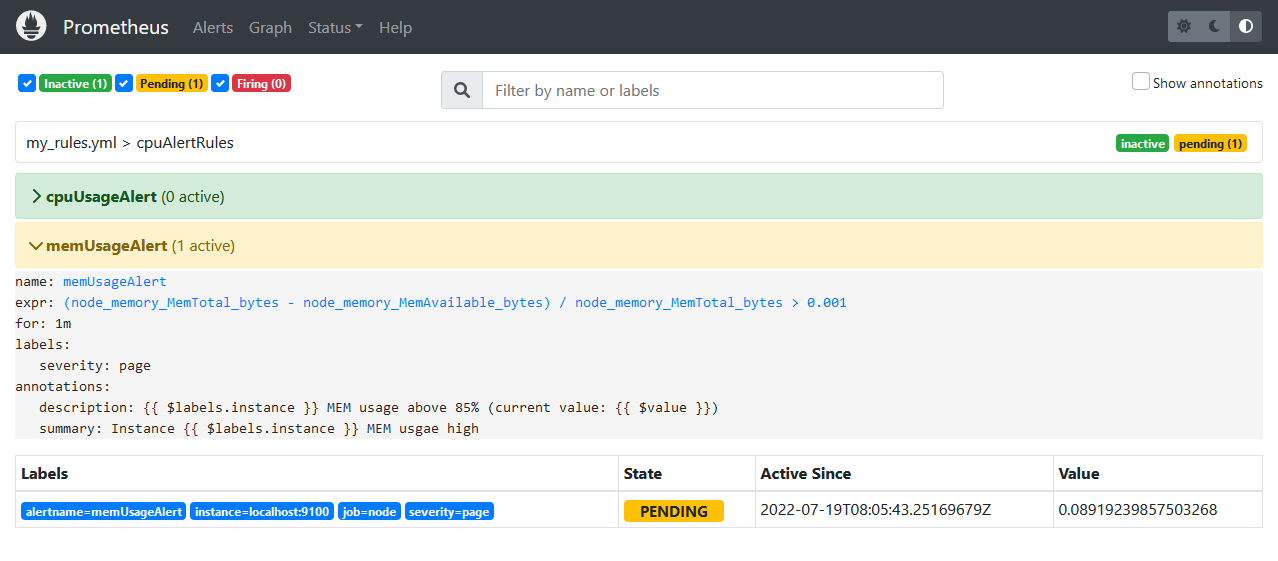Click the green Inactive (1) badge
Screen dimensions: 1278x561
75,84
